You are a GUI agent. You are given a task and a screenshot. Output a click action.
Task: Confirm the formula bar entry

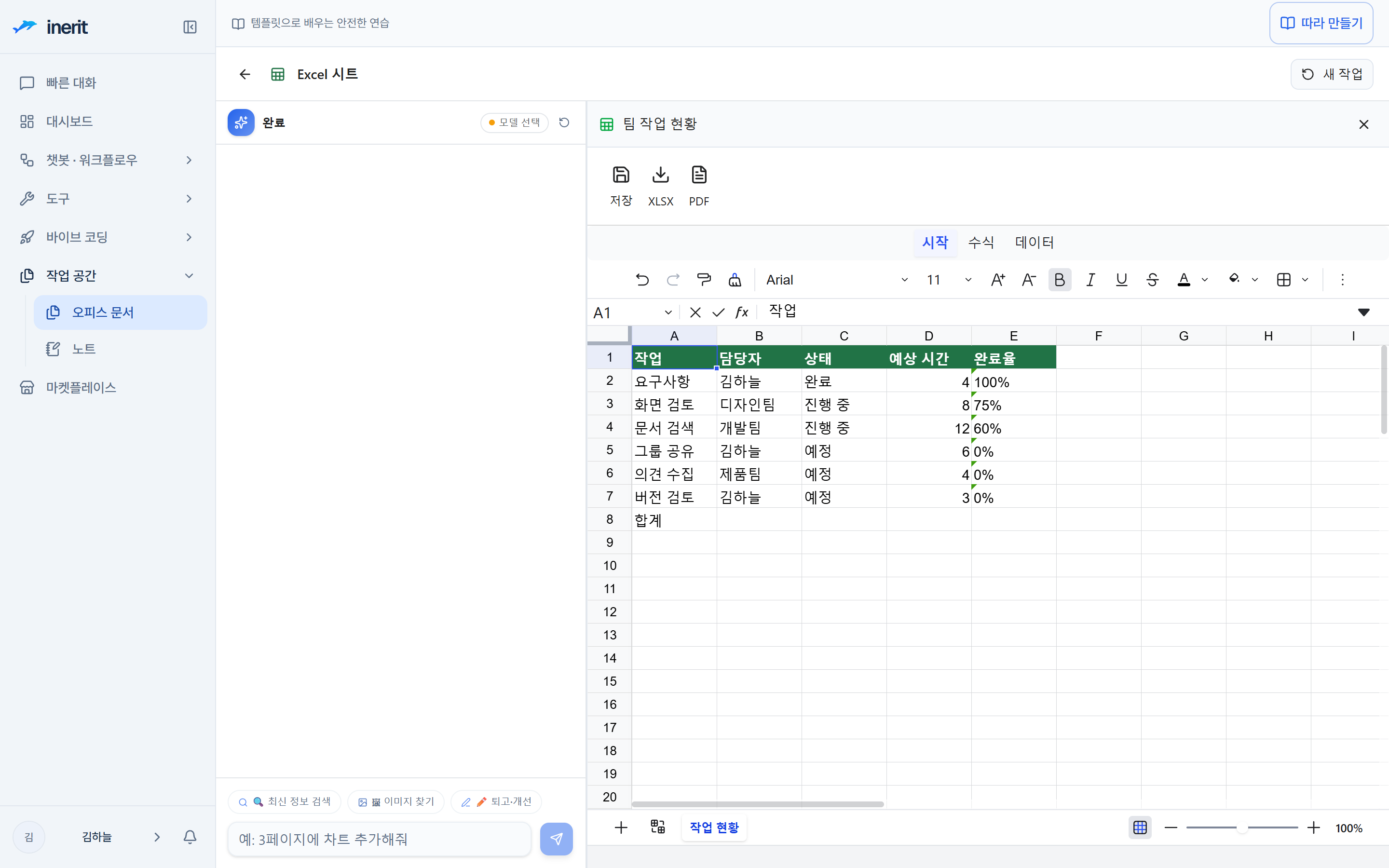click(x=719, y=312)
